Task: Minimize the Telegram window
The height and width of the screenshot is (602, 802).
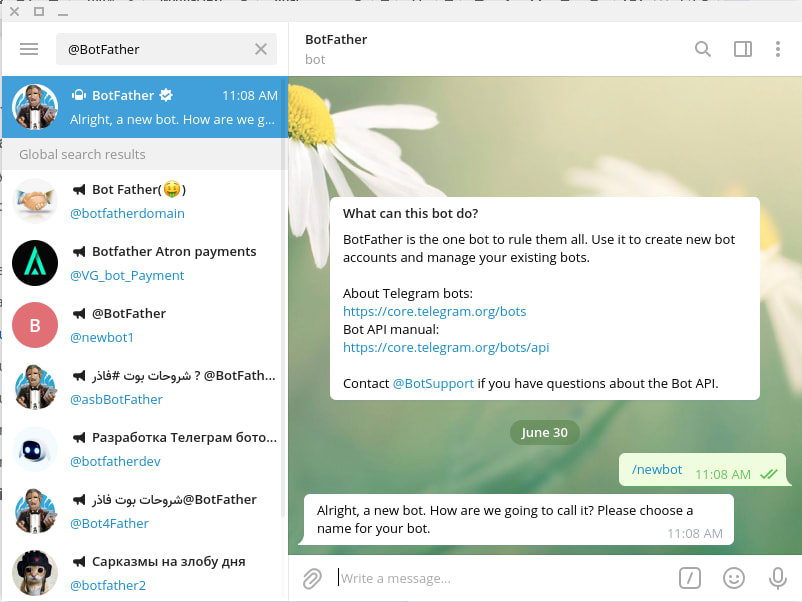Action: [63, 12]
